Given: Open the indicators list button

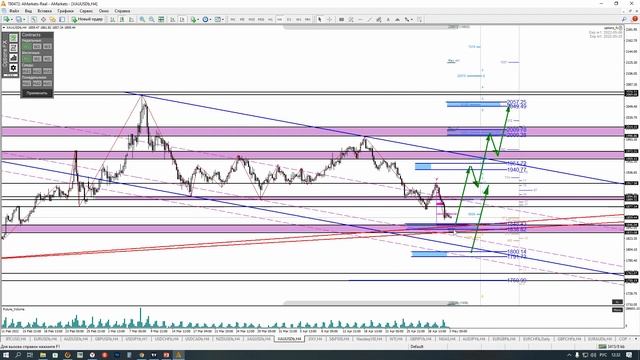Looking at the screenshot, I should (193, 19).
